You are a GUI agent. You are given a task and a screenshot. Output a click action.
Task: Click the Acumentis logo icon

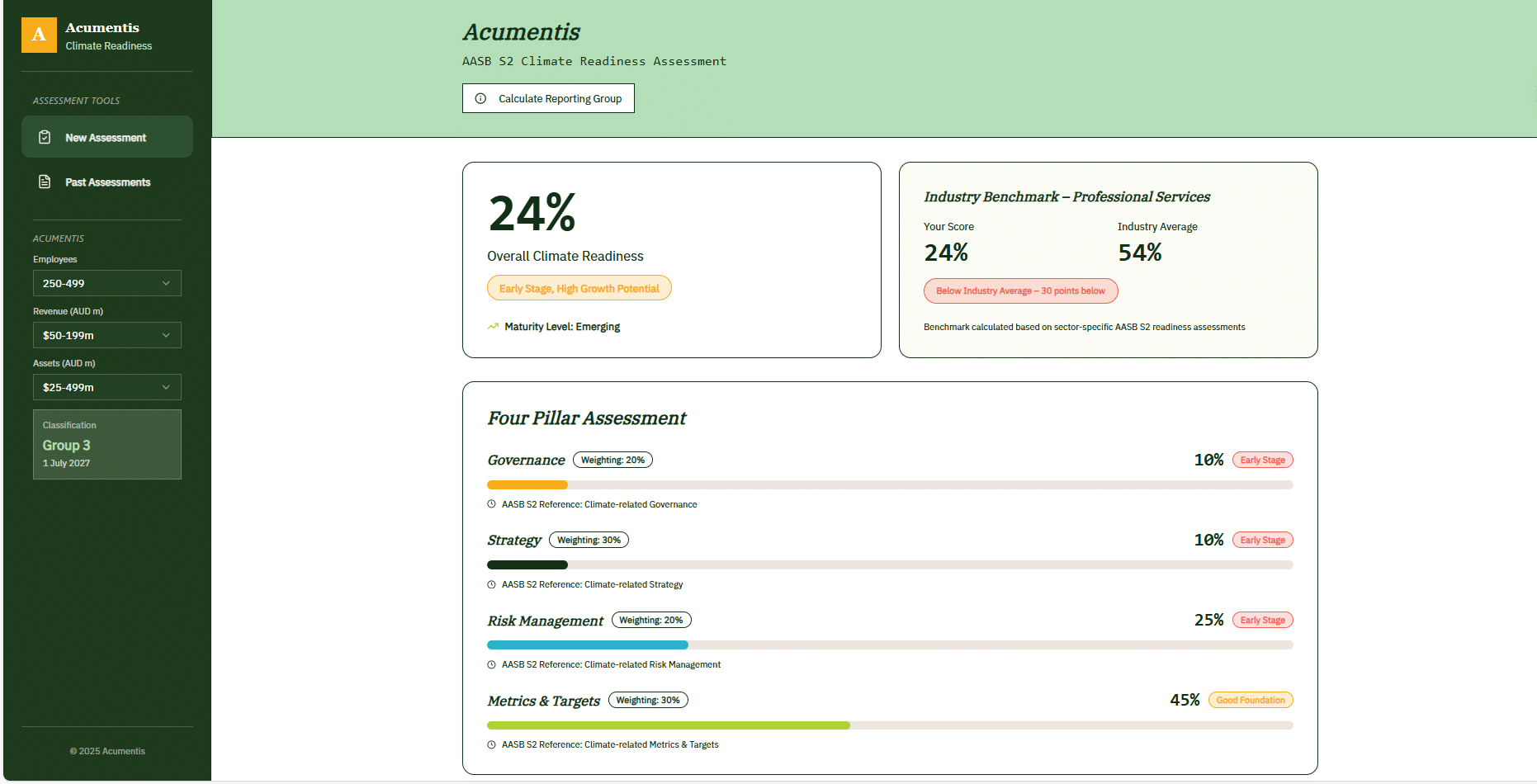tap(38, 35)
